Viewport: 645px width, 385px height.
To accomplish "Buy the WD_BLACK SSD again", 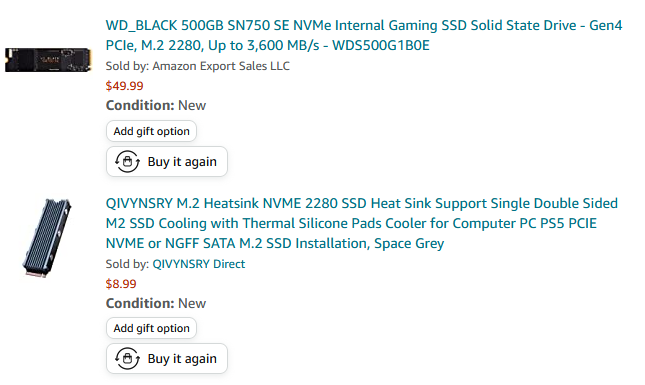I will 167,162.
